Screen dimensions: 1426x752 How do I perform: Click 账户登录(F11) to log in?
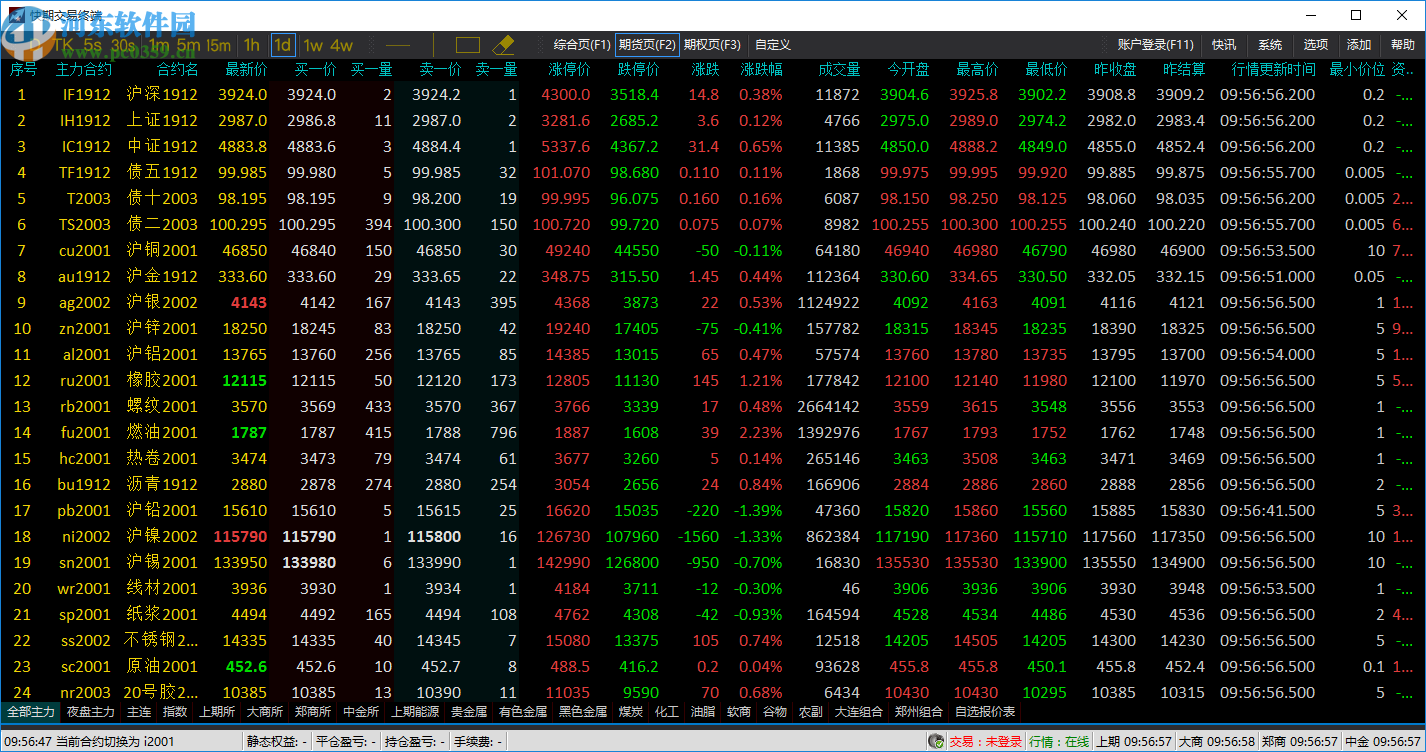(x=1156, y=45)
